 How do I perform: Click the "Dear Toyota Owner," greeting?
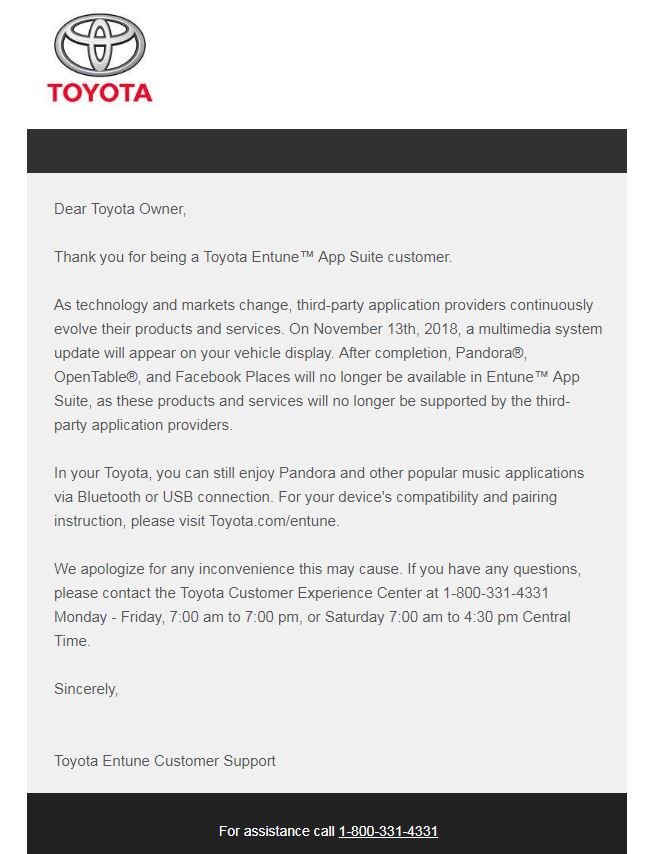(120, 209)
